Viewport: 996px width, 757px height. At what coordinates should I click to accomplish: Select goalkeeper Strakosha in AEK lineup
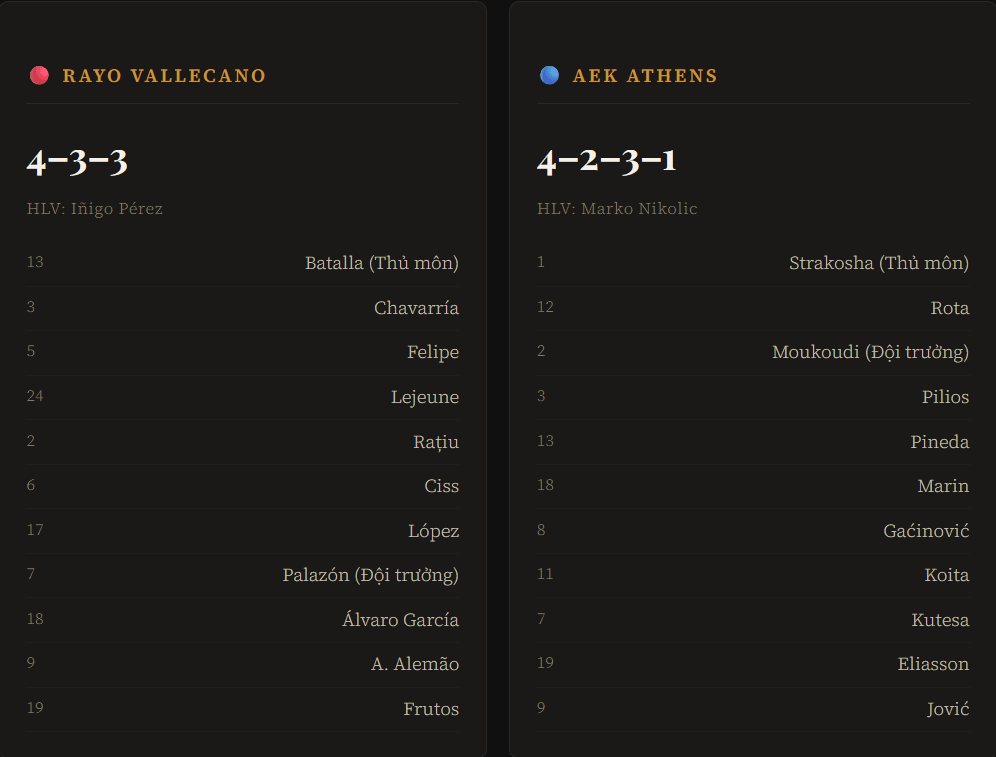click(x=878, y=263)
